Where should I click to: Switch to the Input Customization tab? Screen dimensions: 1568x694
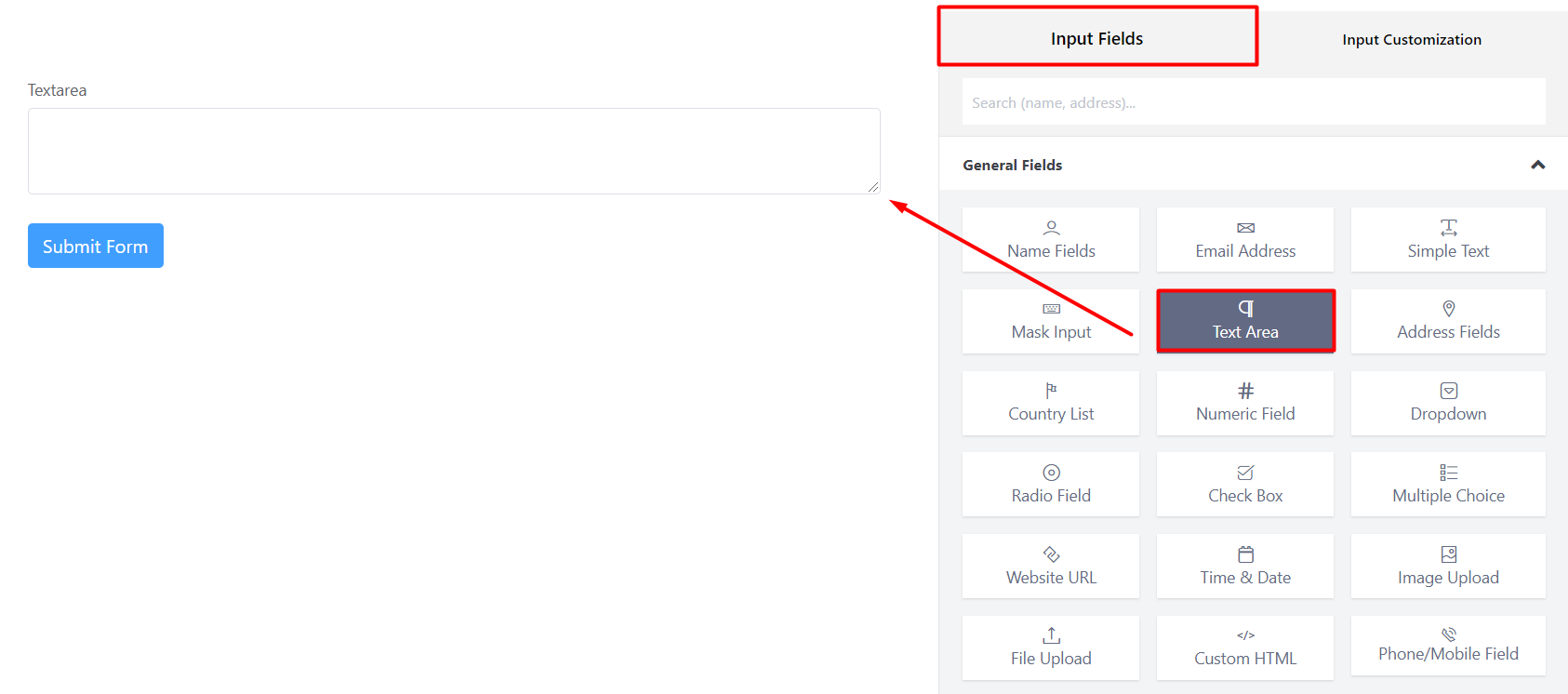1411,39
